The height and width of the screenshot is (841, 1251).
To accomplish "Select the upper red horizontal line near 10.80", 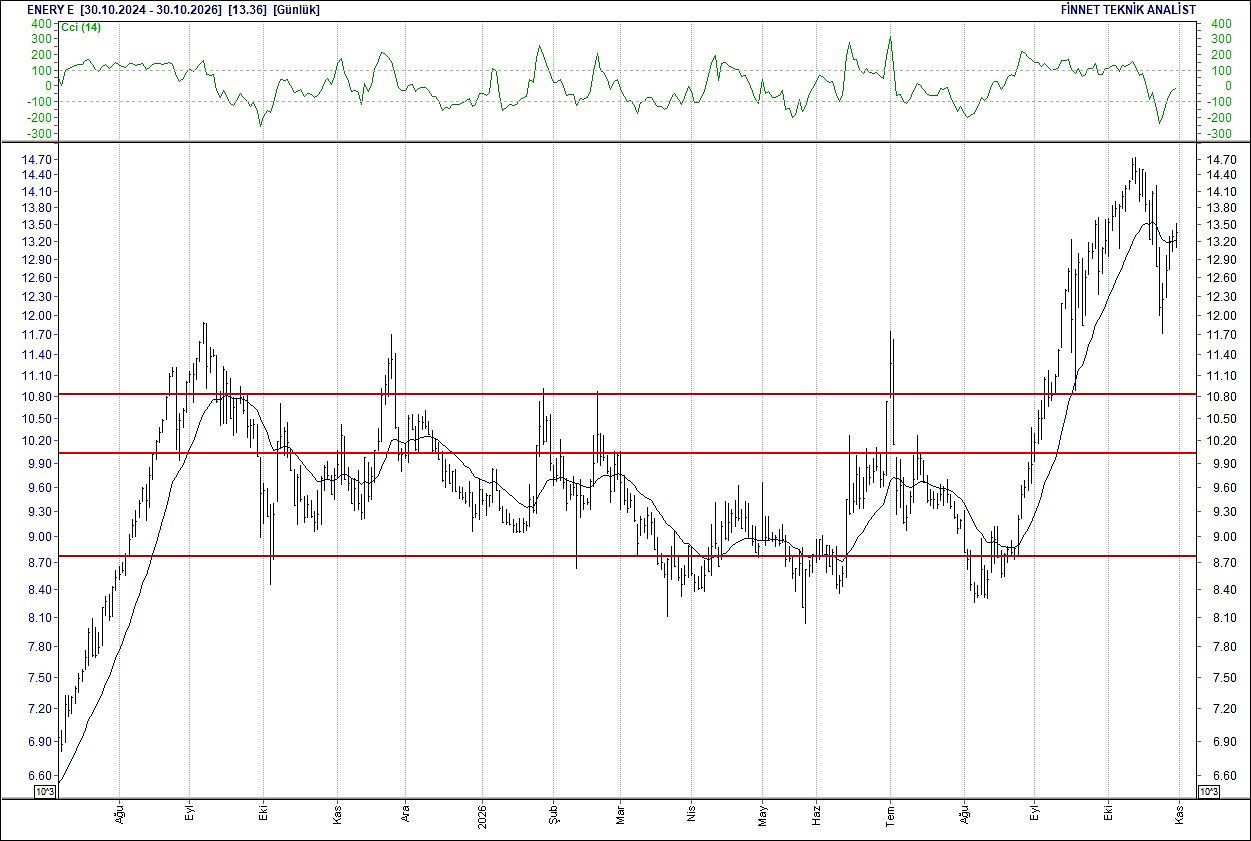I will [627, 394].
